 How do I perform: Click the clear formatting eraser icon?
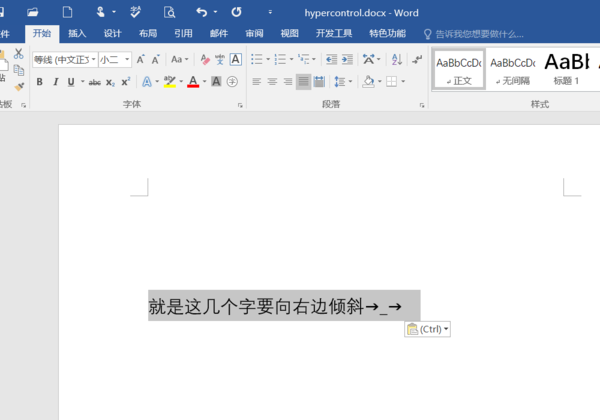[x=204, y=59]
